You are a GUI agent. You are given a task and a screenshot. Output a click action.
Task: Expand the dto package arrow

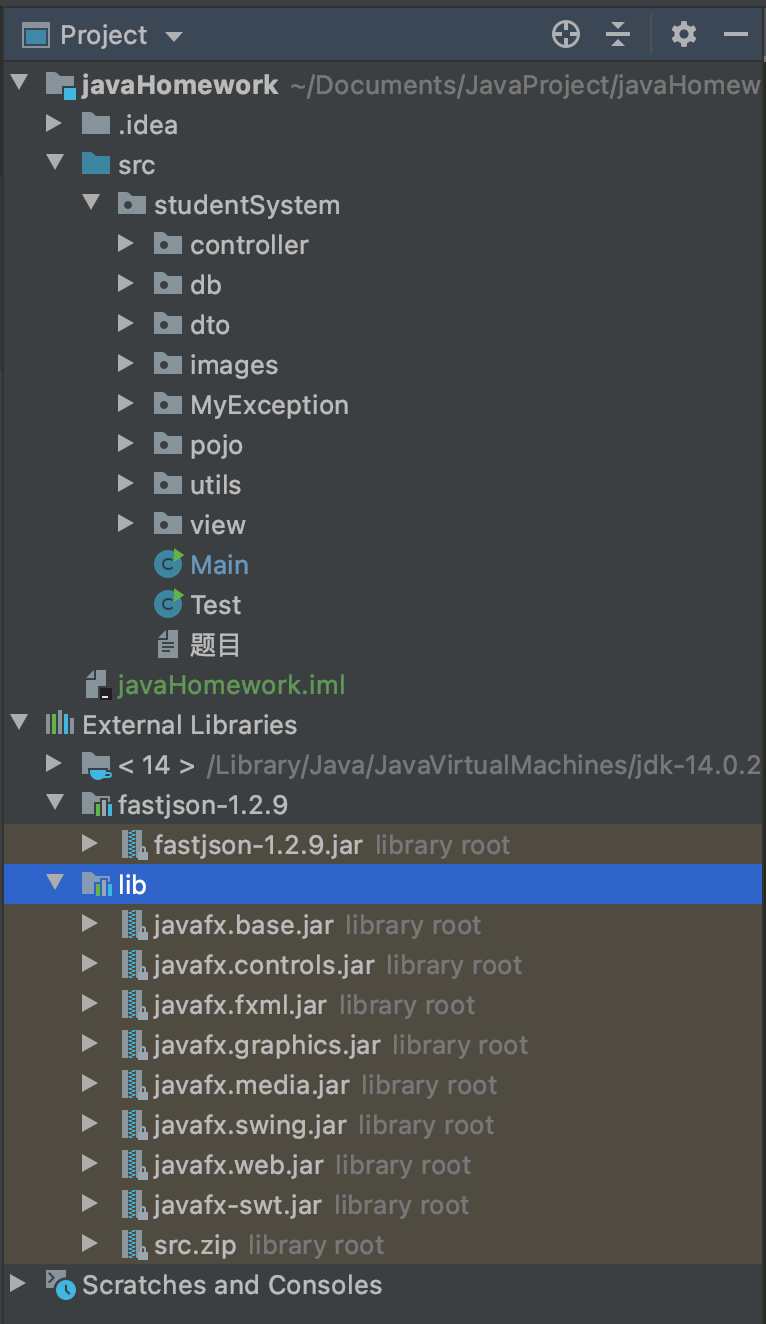pyautogui.click(x=126, y=324)
